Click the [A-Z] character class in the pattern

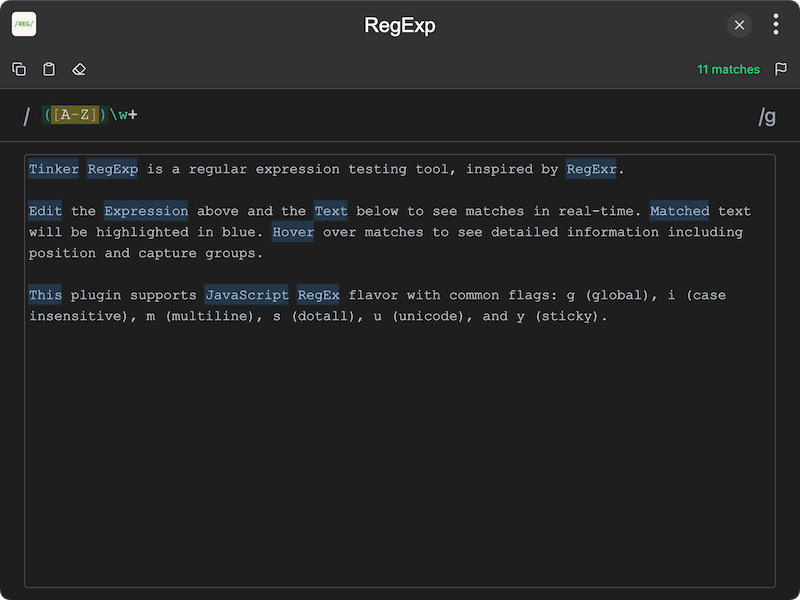coord(77,115)
